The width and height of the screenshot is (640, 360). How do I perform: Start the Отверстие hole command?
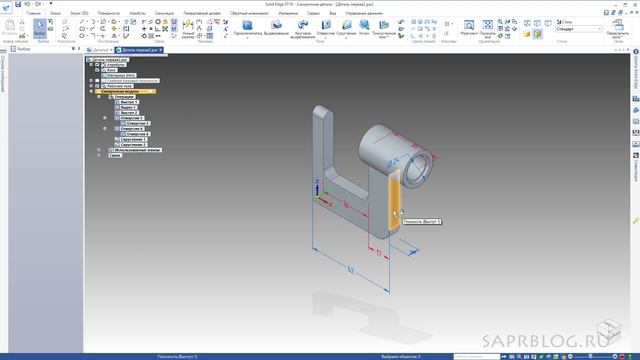coord(325,28)
